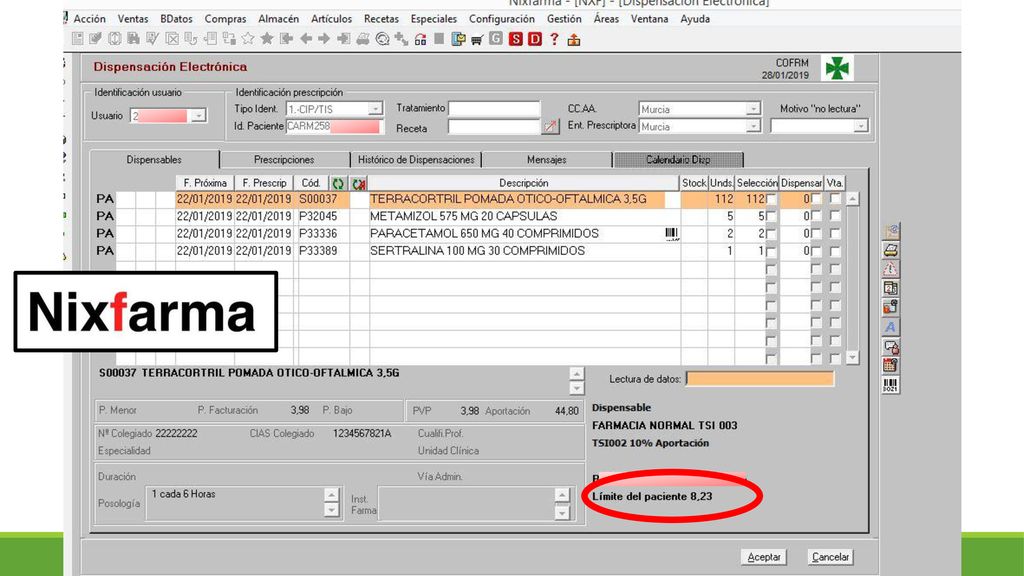Click the pencil icon beside Receta field
Screen dimensions: 1024x576
pos(551,127)
